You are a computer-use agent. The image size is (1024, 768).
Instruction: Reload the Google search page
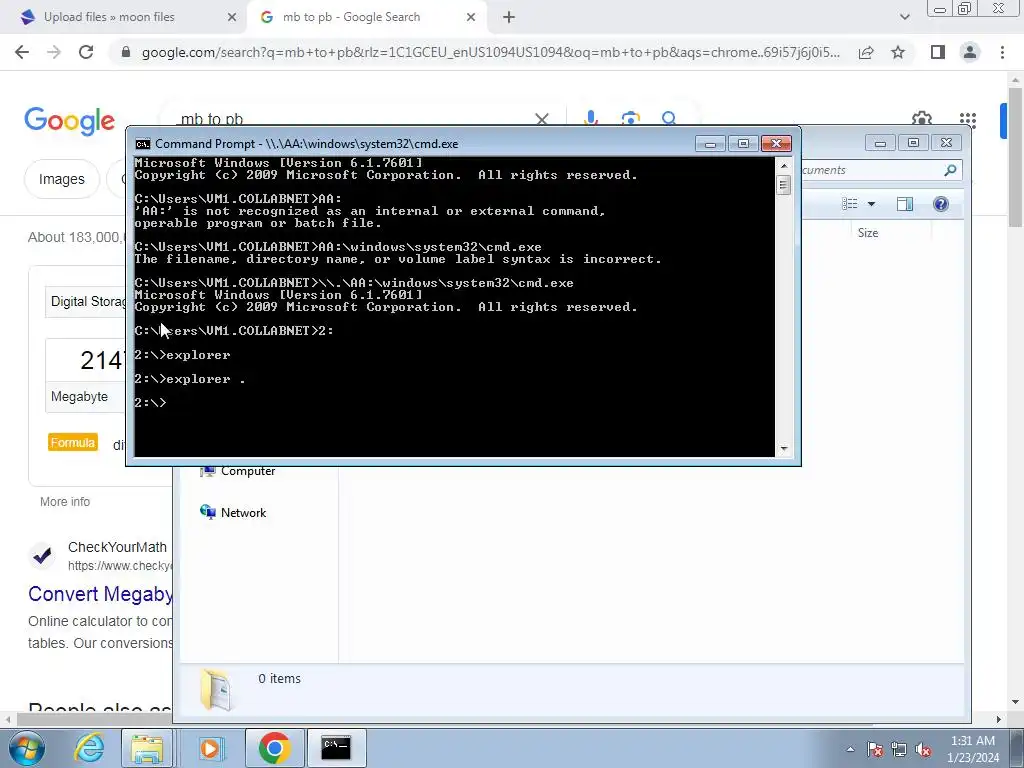point(86,52)
